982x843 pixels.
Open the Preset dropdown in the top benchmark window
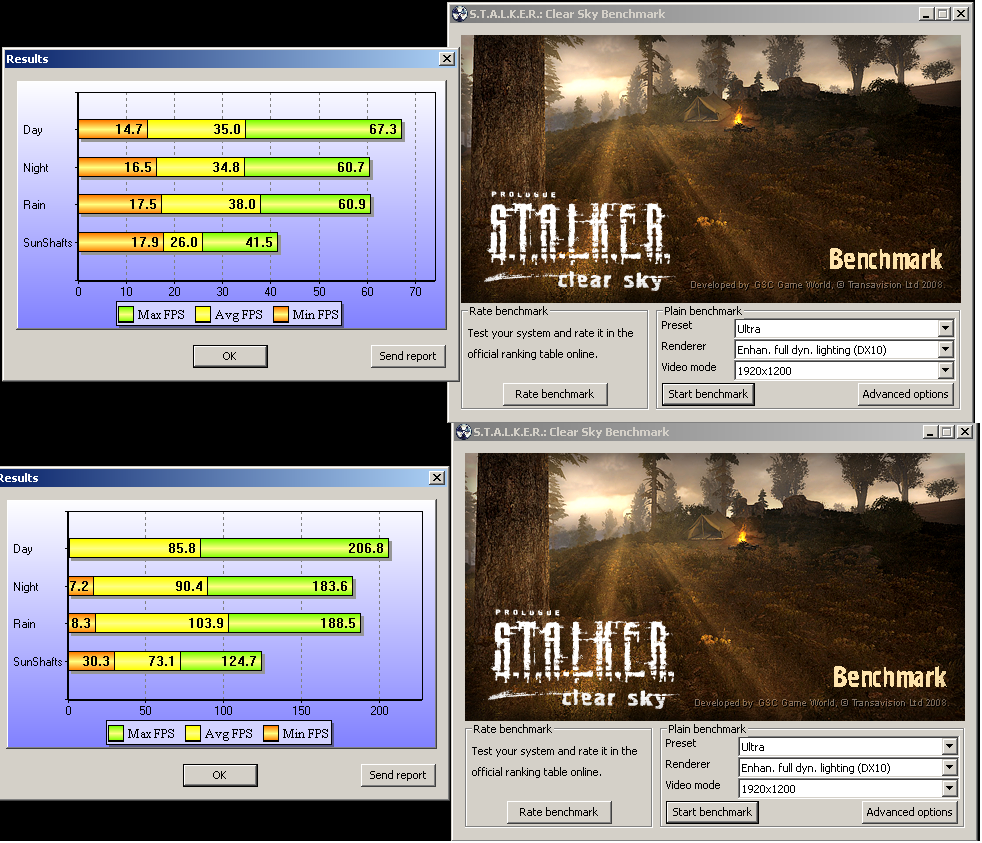(946, 328)
